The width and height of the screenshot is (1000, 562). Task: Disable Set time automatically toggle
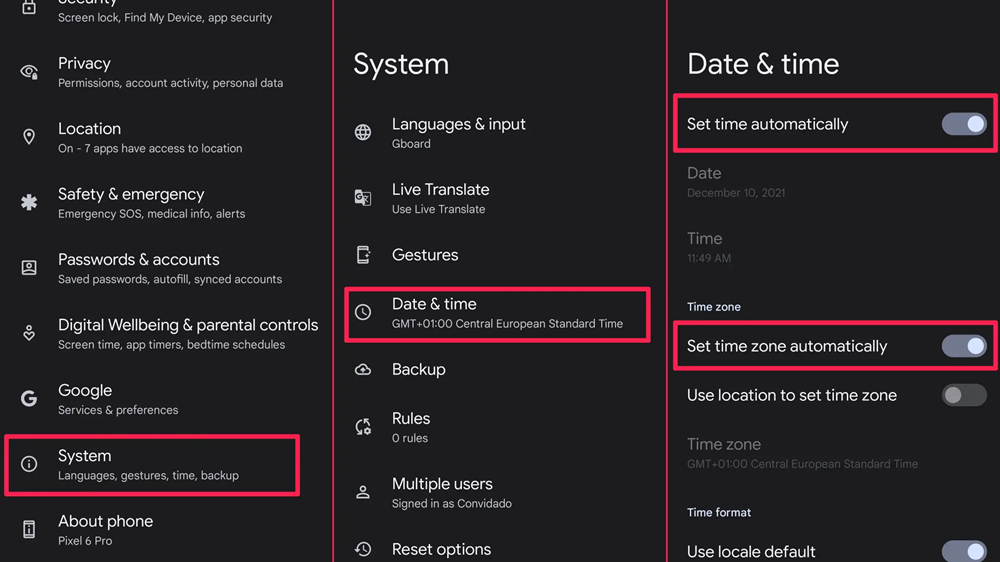pos(963,125)
